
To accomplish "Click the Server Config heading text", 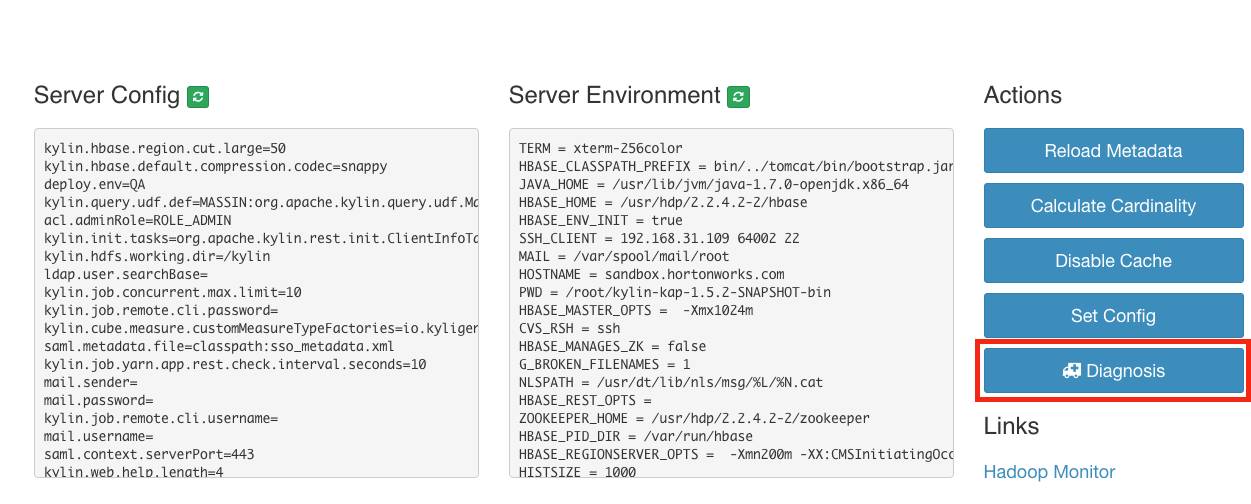I will pyautogui.click(x=106, y=96).
